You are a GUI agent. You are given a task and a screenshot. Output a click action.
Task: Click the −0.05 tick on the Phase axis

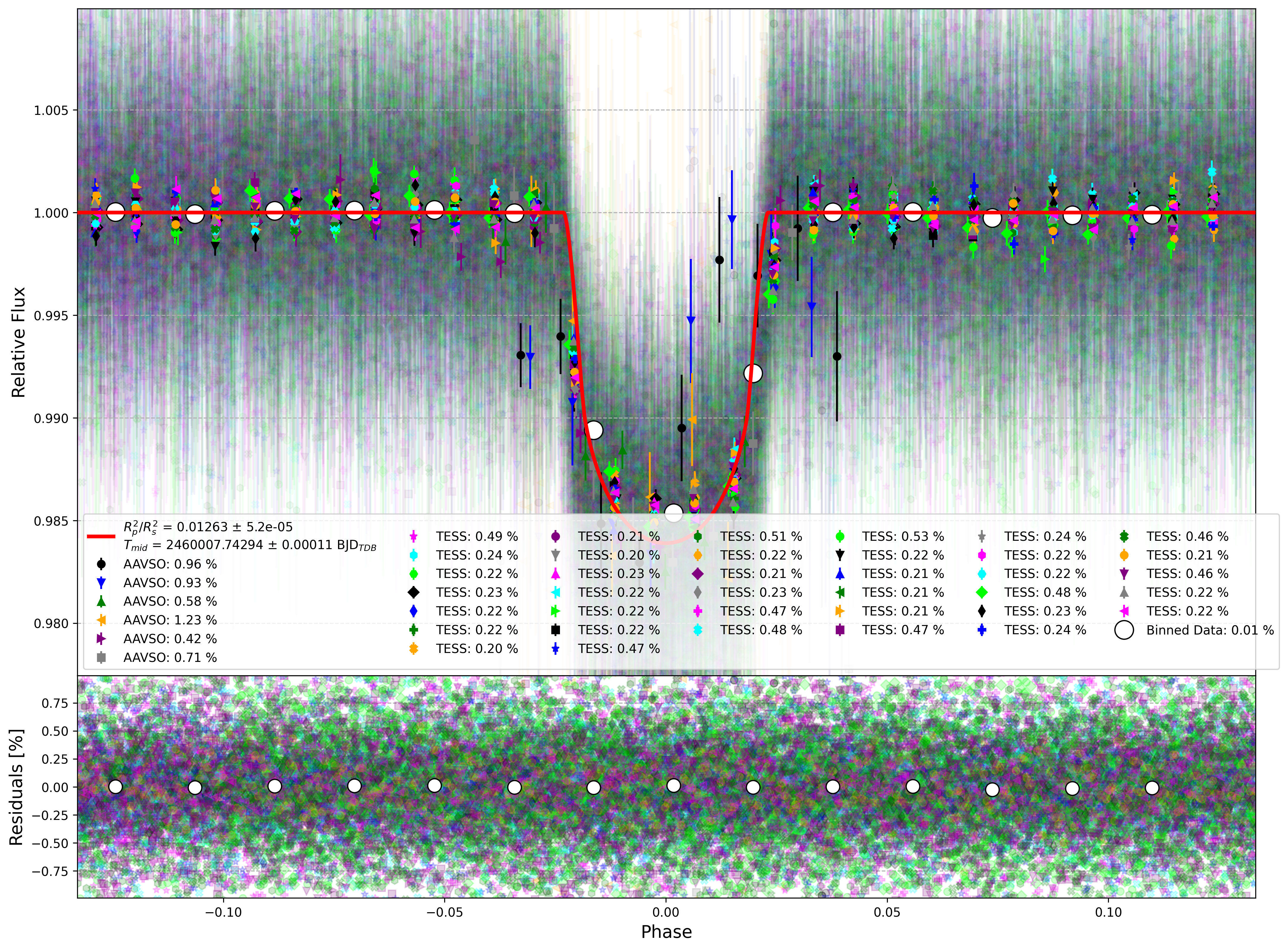444,912
